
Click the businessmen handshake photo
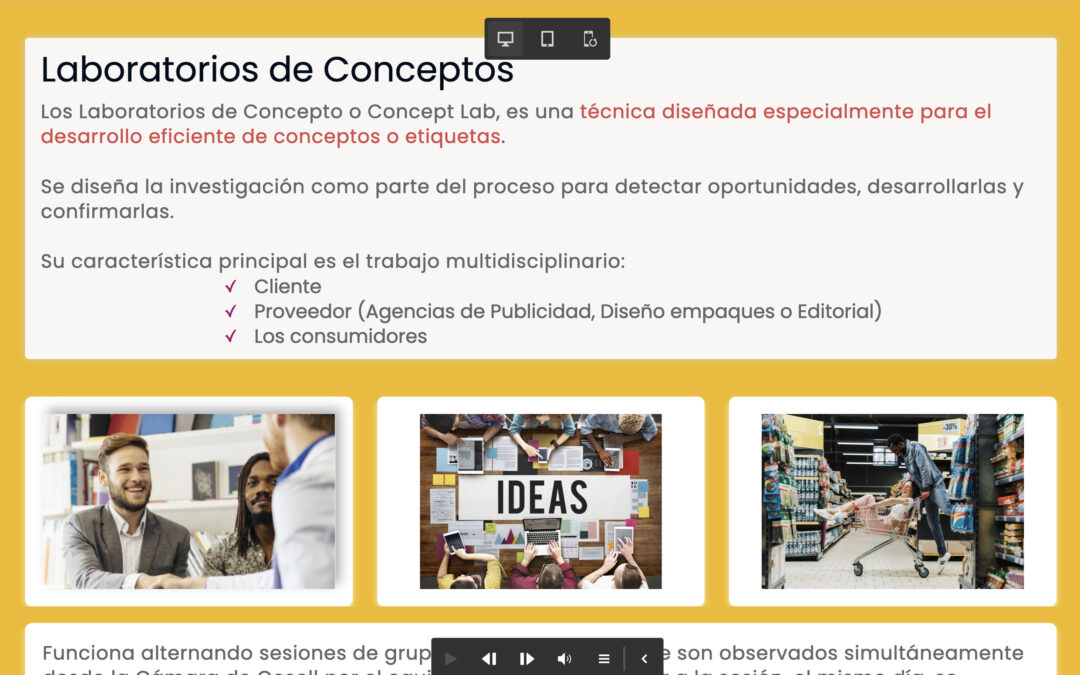[x=189, y=501]
